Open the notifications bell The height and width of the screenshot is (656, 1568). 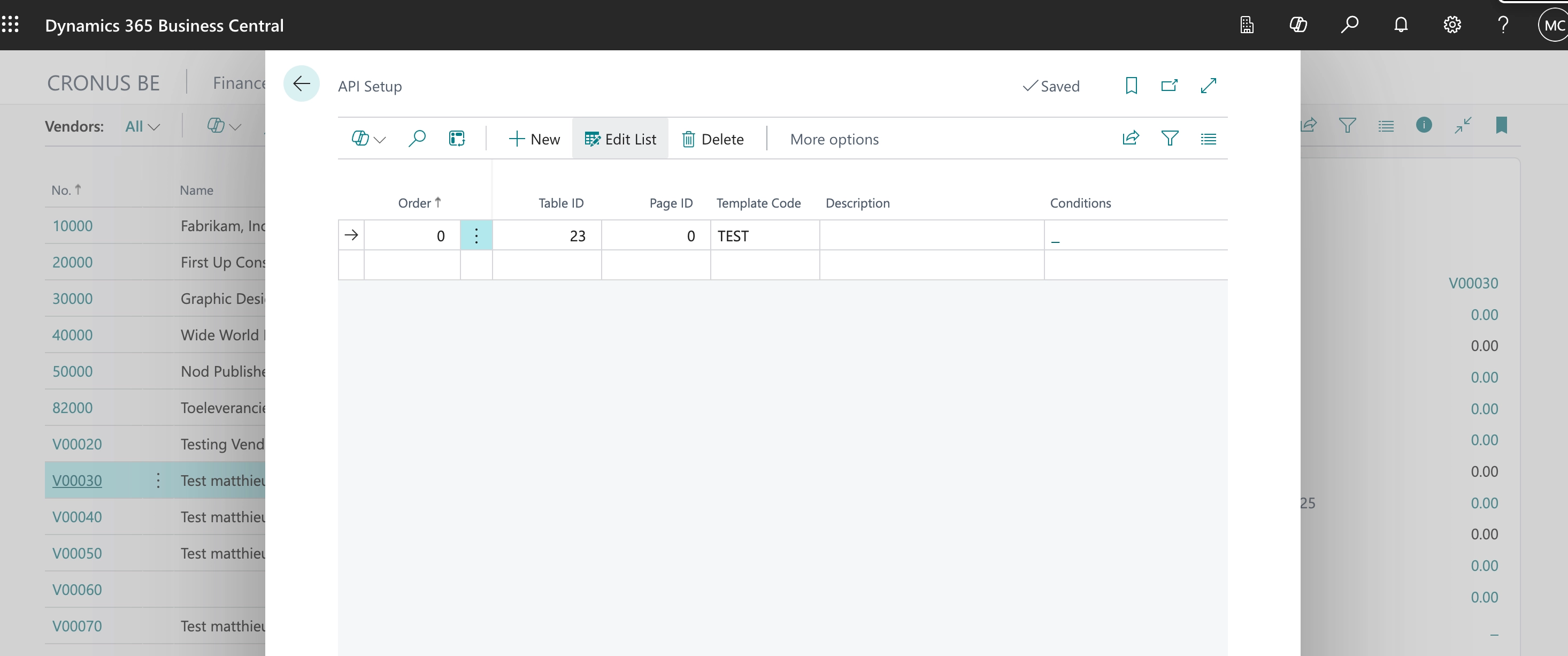[1401, 25]
